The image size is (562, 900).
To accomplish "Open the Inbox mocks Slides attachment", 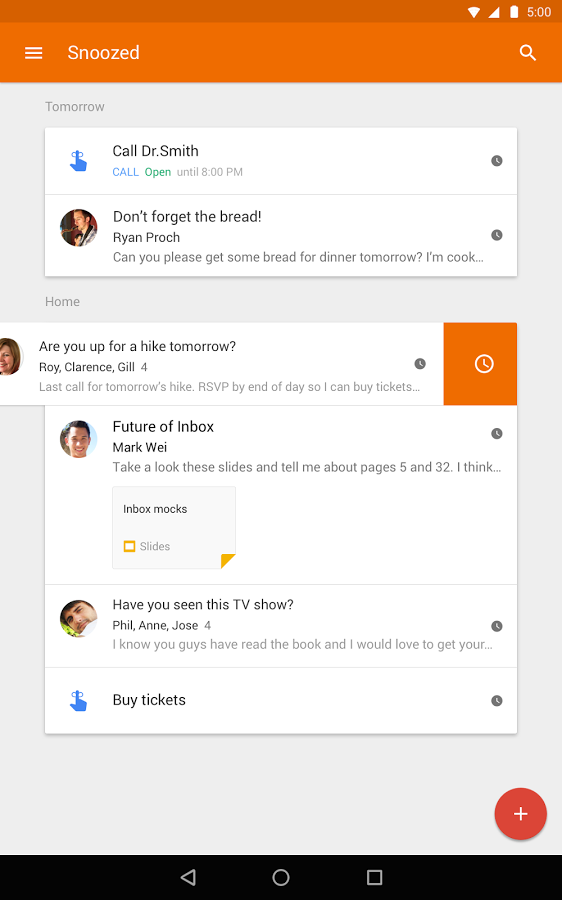I will 174,527.
